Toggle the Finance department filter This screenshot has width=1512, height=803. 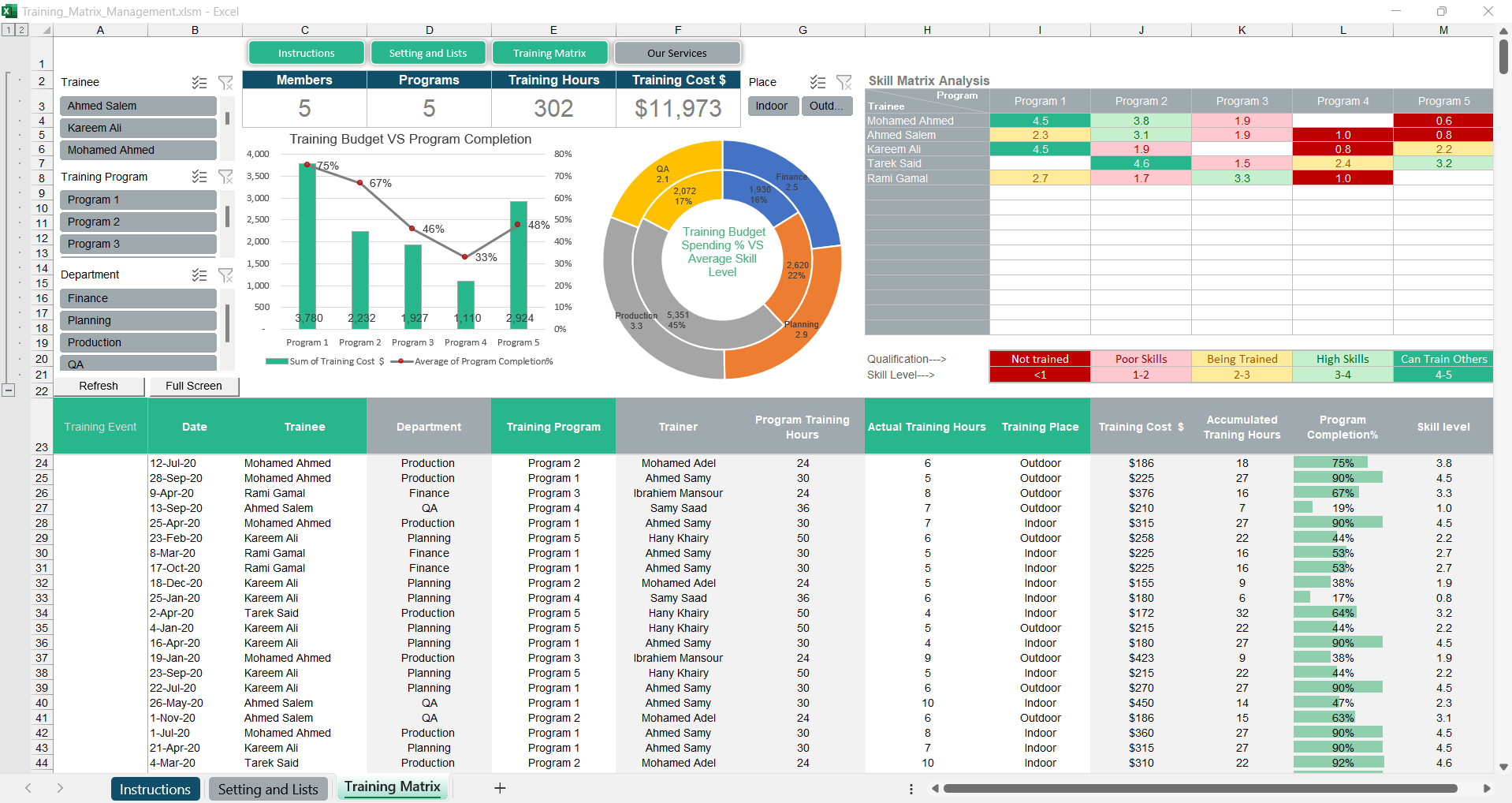point(138,298)
